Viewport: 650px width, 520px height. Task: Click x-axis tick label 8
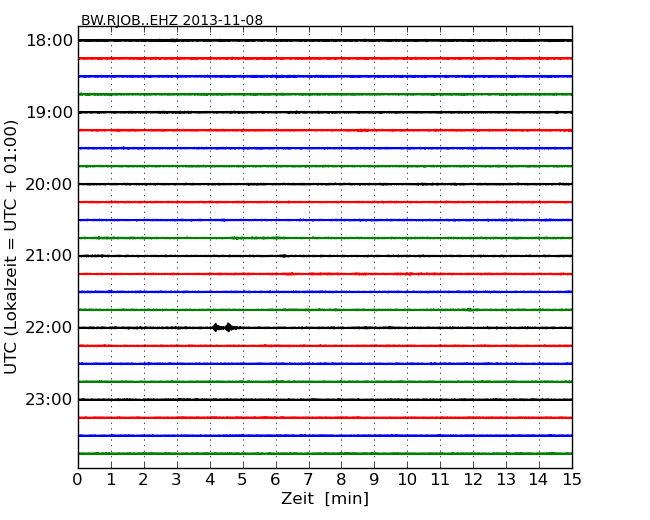coord(341,479)
